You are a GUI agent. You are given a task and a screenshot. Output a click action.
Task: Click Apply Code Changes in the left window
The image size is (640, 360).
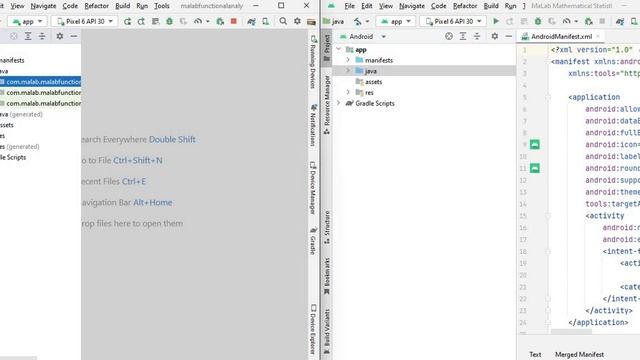click(156, 21)
